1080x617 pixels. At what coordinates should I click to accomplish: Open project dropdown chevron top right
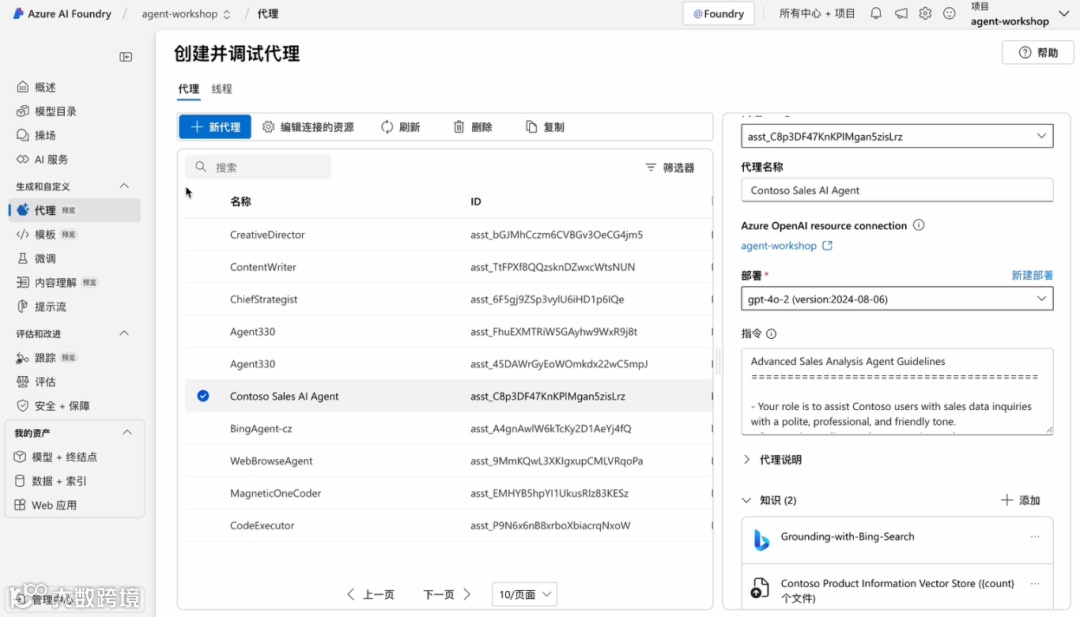tap(1063, 14)
